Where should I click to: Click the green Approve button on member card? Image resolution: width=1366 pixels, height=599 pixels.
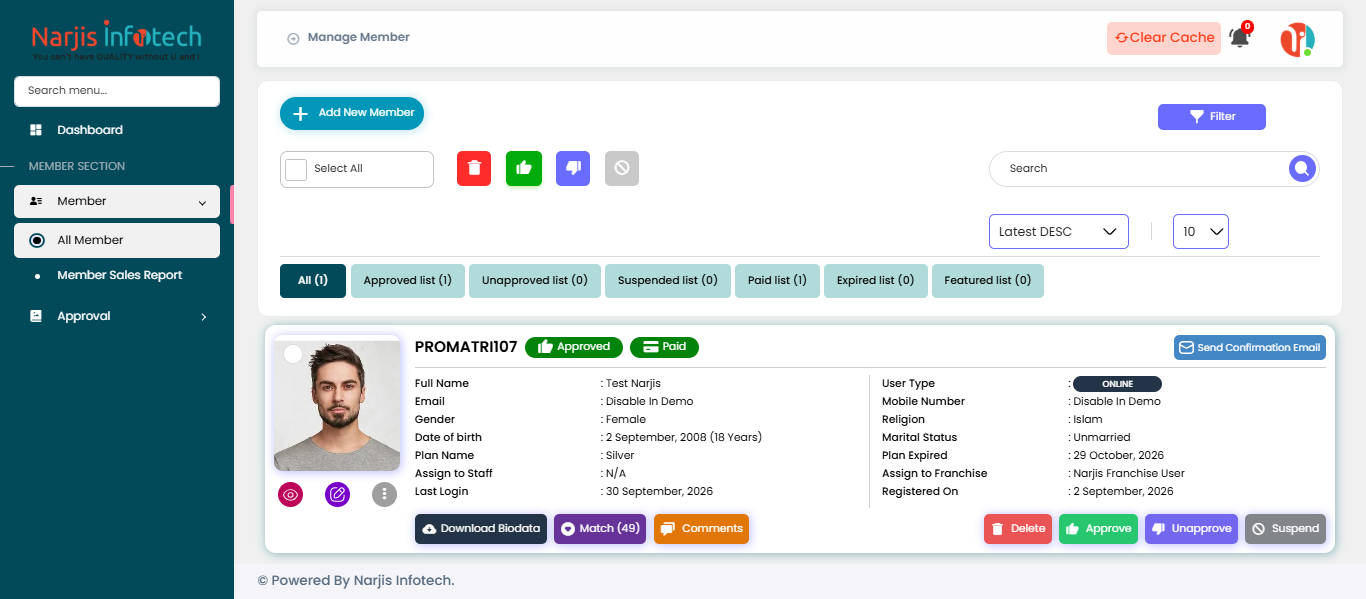click(1098, 529)
